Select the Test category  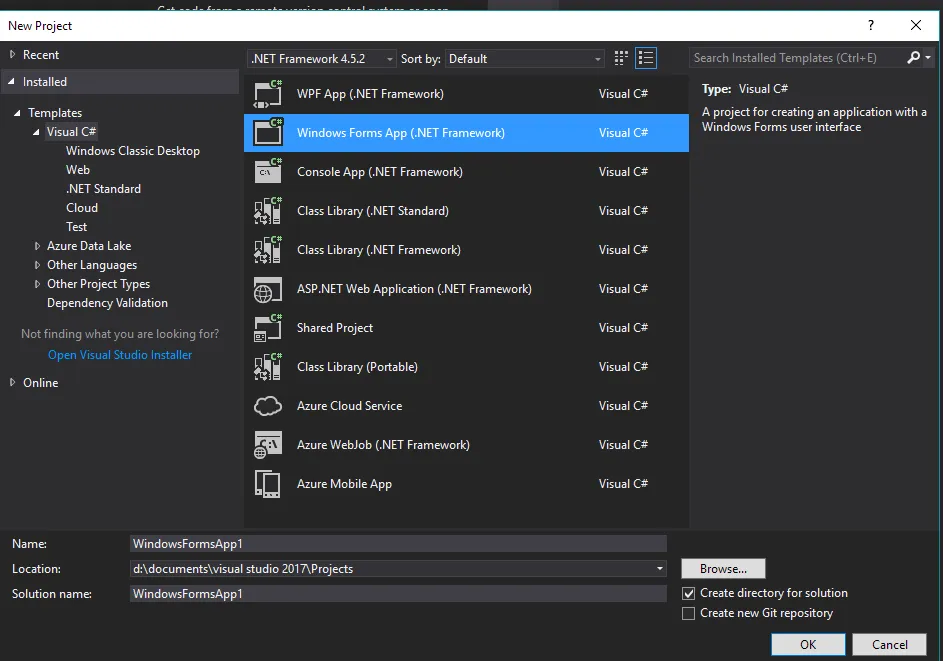[76, 227]
